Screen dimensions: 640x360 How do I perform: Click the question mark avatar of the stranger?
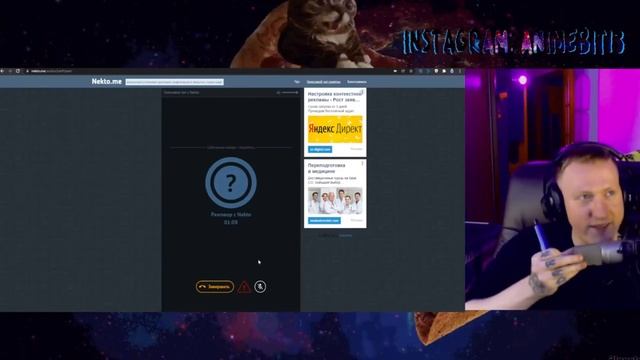[231, 182]
